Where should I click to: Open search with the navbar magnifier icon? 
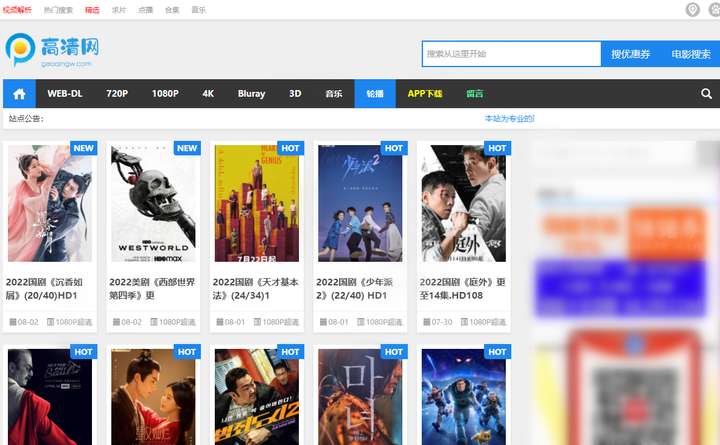coord(706,94)
